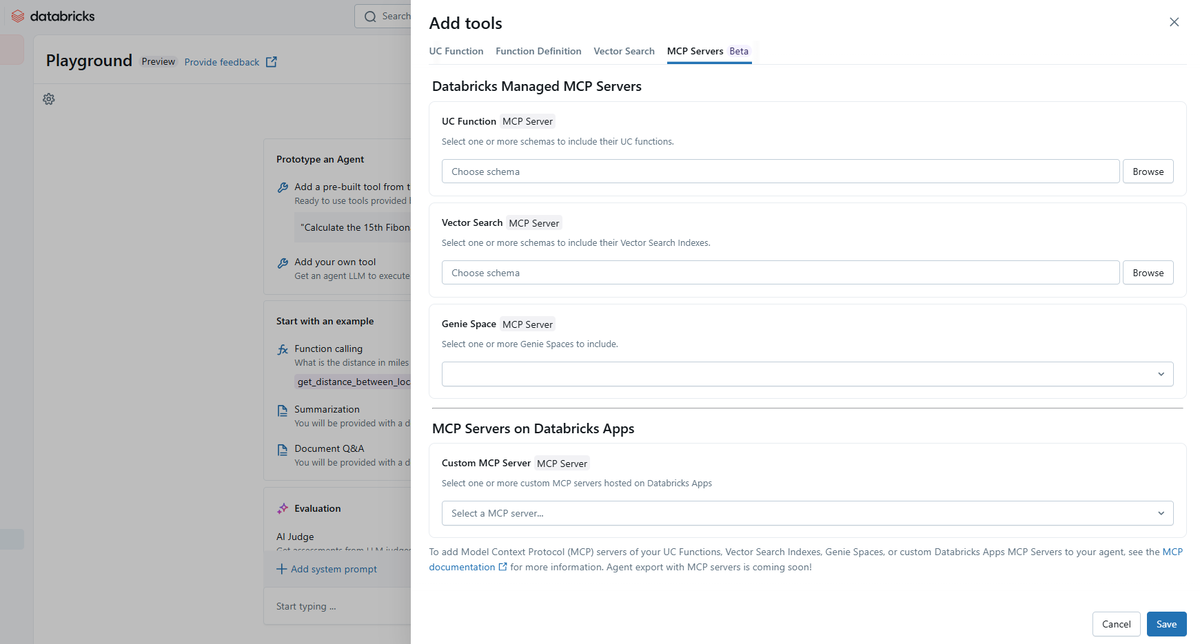Click the document icon beside Summarization
Image resolution: width=1200 pixels, height=644 pixels.
point(283,410)
